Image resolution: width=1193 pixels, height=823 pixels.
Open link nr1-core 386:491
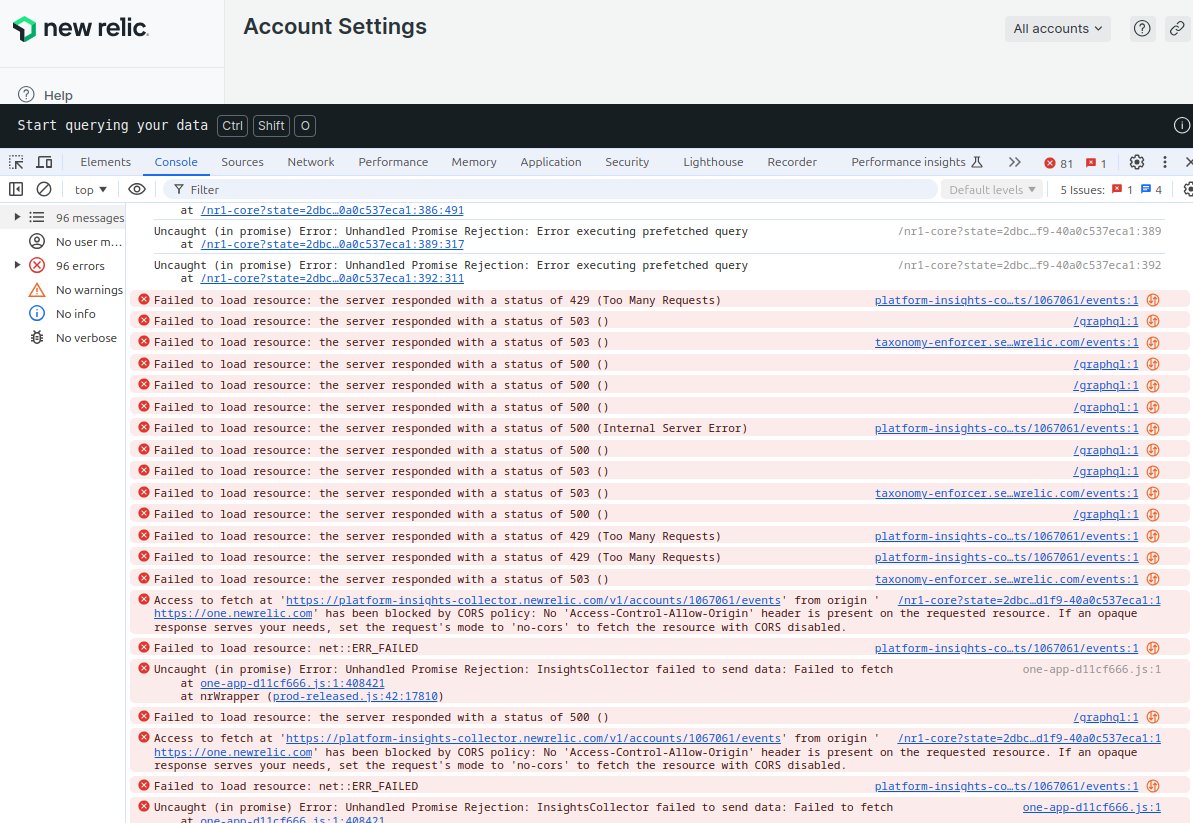[x=332, y=210]
